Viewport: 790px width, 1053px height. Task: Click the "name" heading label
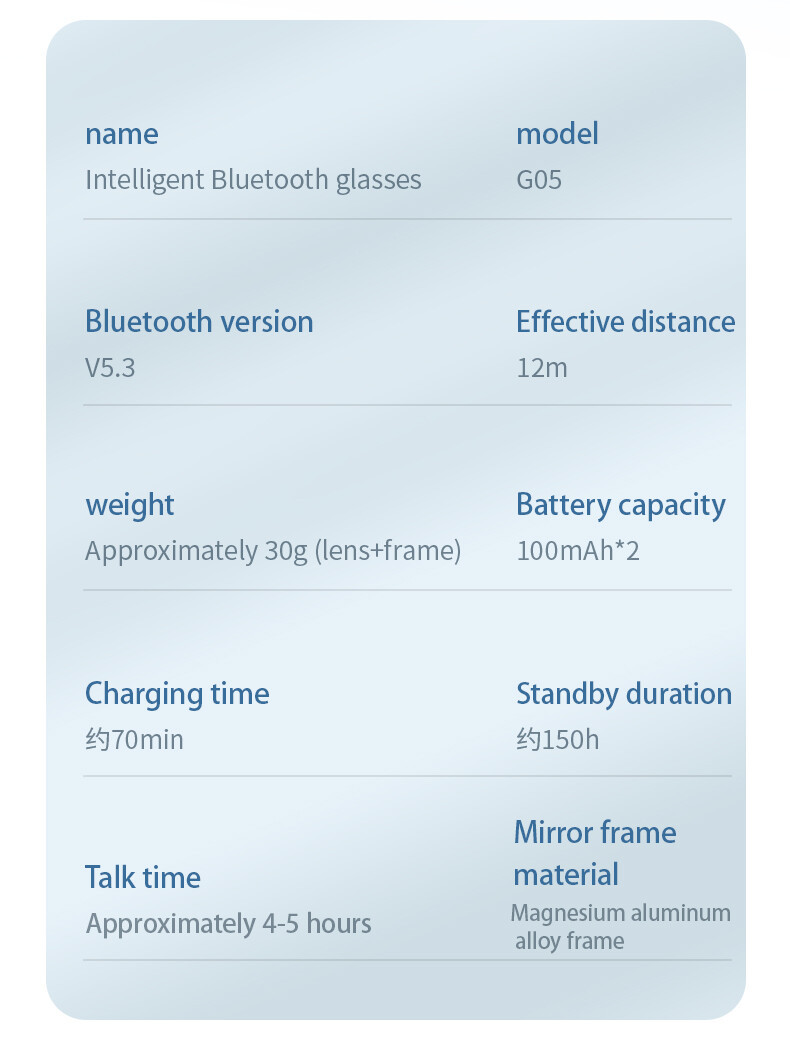coord(121,134)
